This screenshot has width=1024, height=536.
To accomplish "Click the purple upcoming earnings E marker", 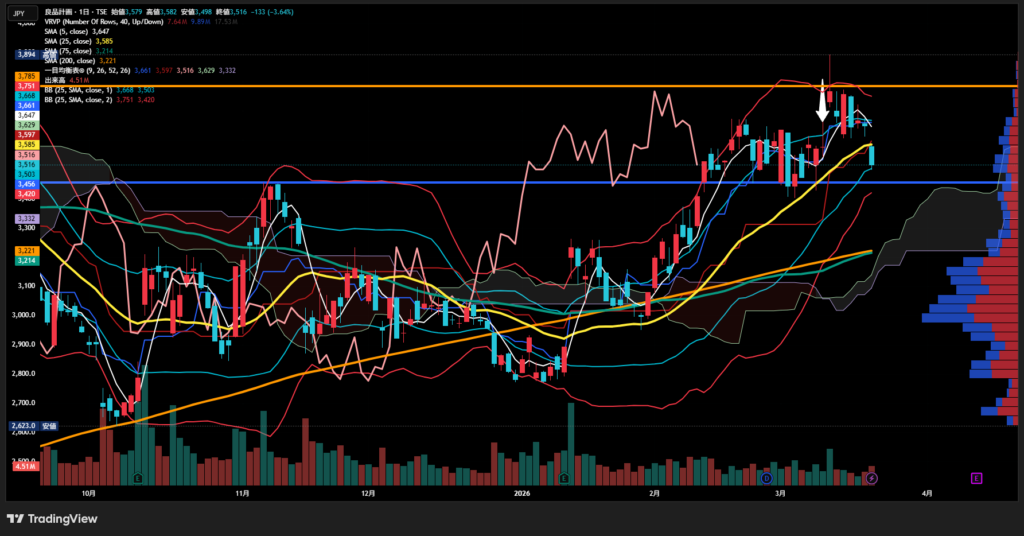I will (976, 478).
